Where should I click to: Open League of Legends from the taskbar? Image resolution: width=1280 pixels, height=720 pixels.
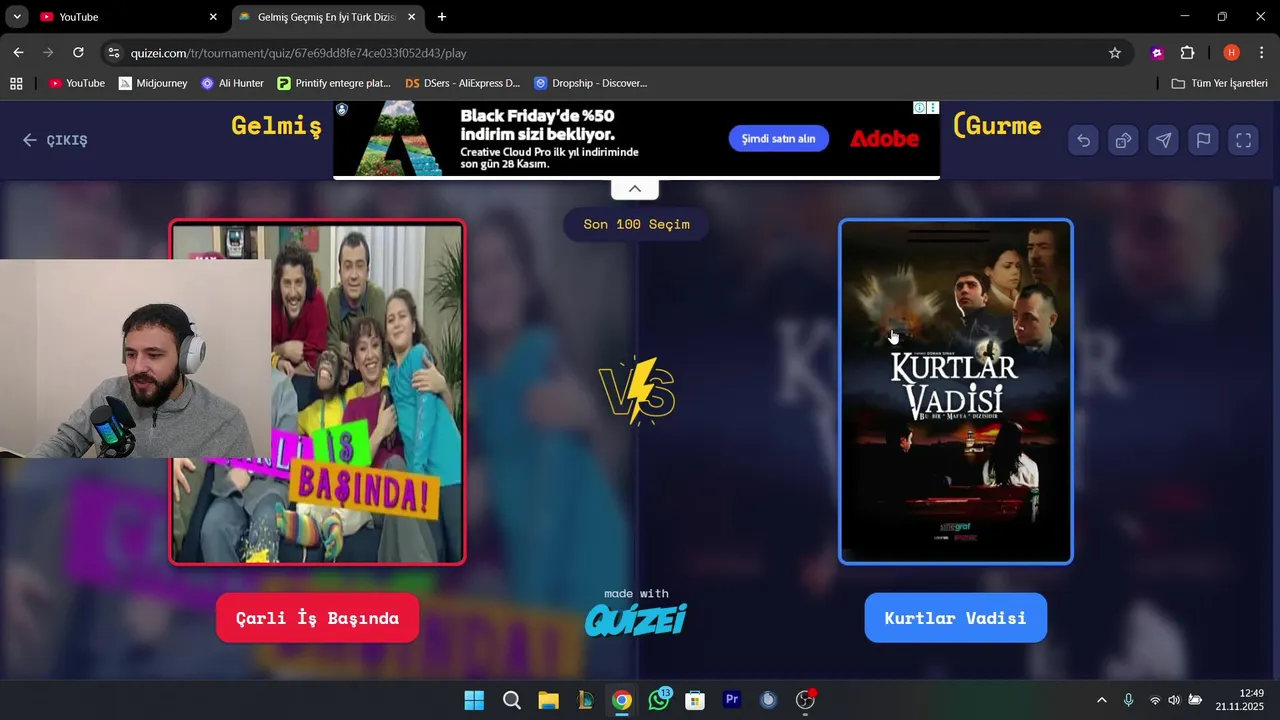(x=585, y=700)
